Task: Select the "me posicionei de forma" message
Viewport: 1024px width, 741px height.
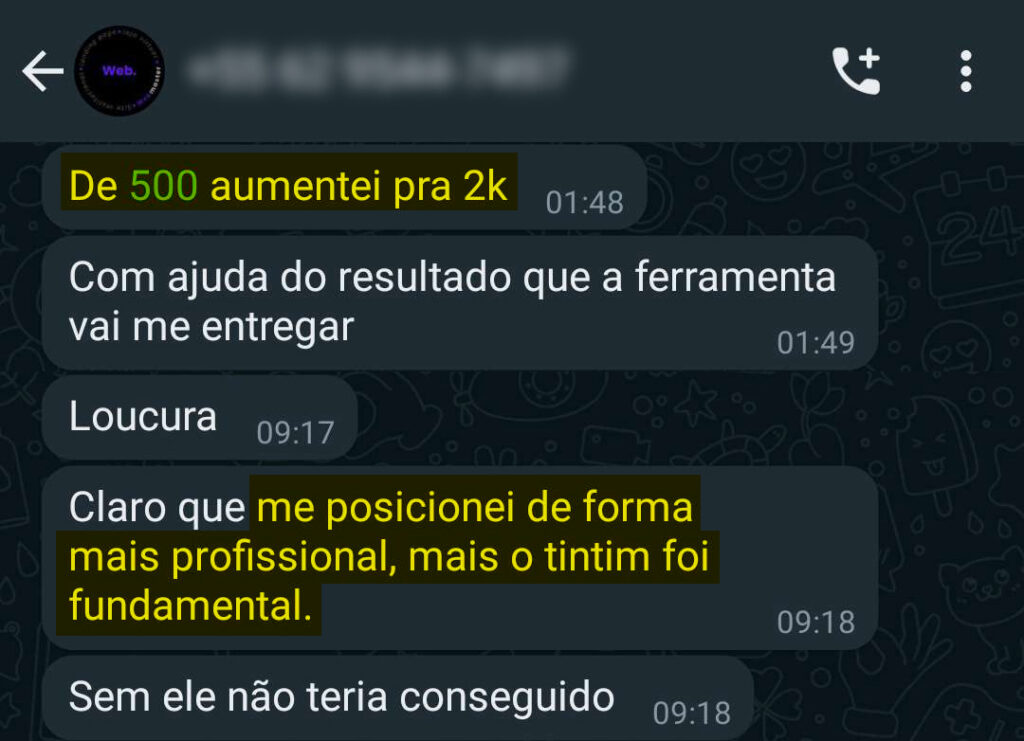Action: pos(460,557)
